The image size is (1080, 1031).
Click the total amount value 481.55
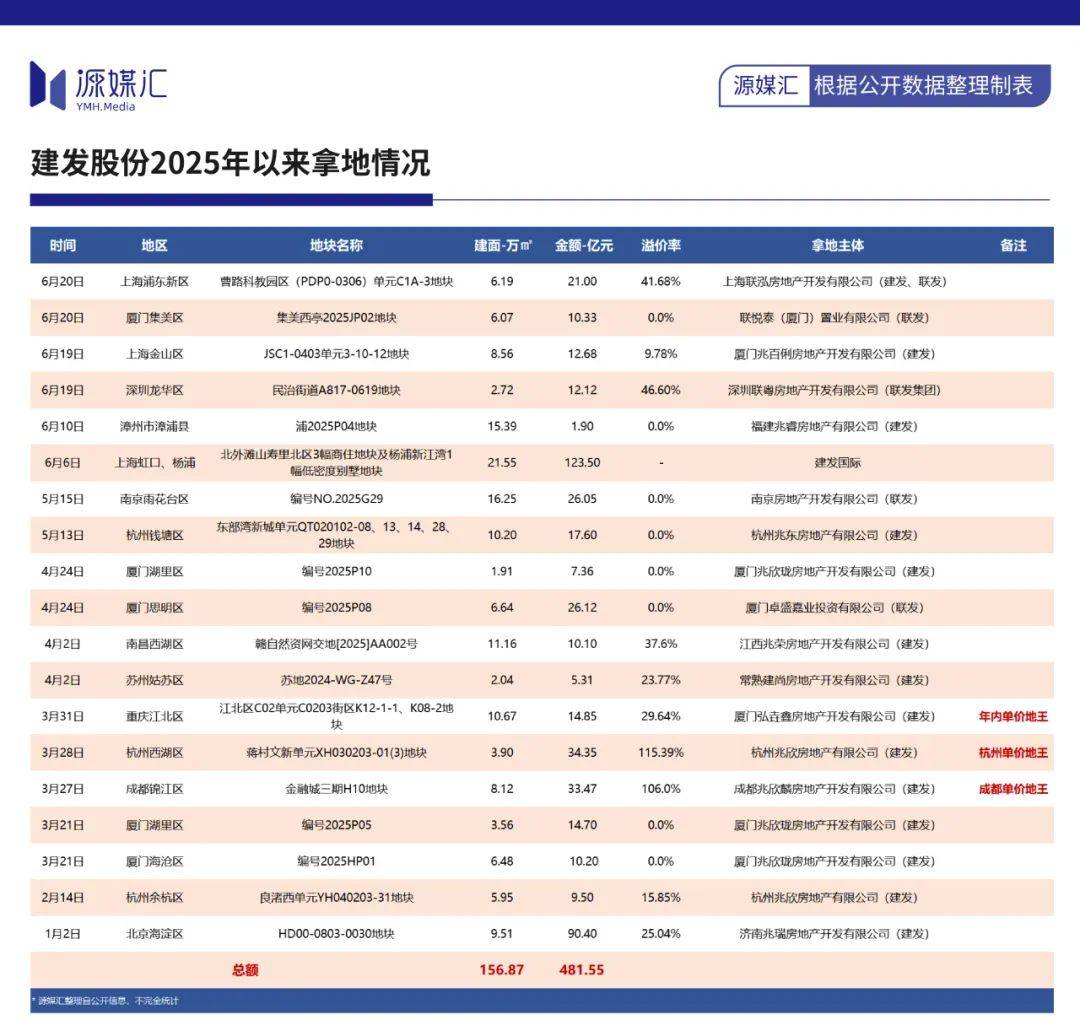(x=582, y=970)
